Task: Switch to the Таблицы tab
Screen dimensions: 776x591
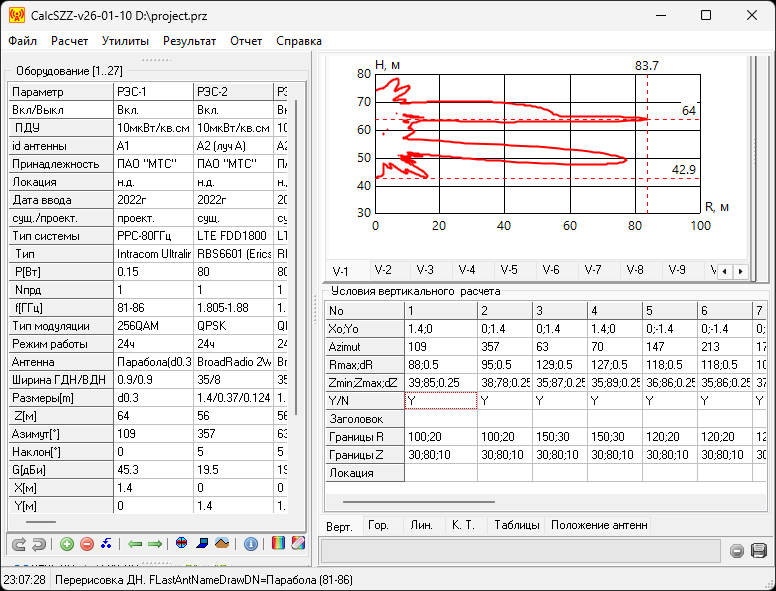Action: pos(514,525)
